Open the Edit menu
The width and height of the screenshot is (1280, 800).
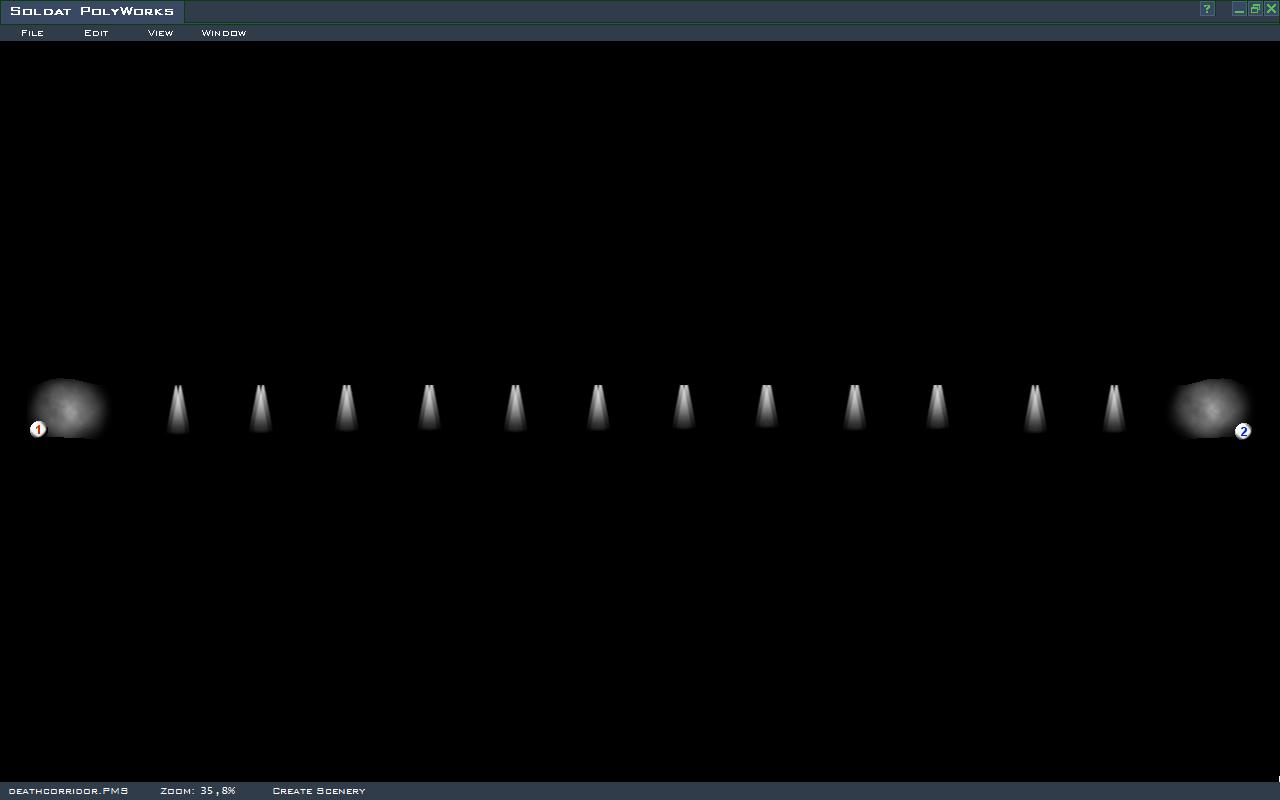96,33
